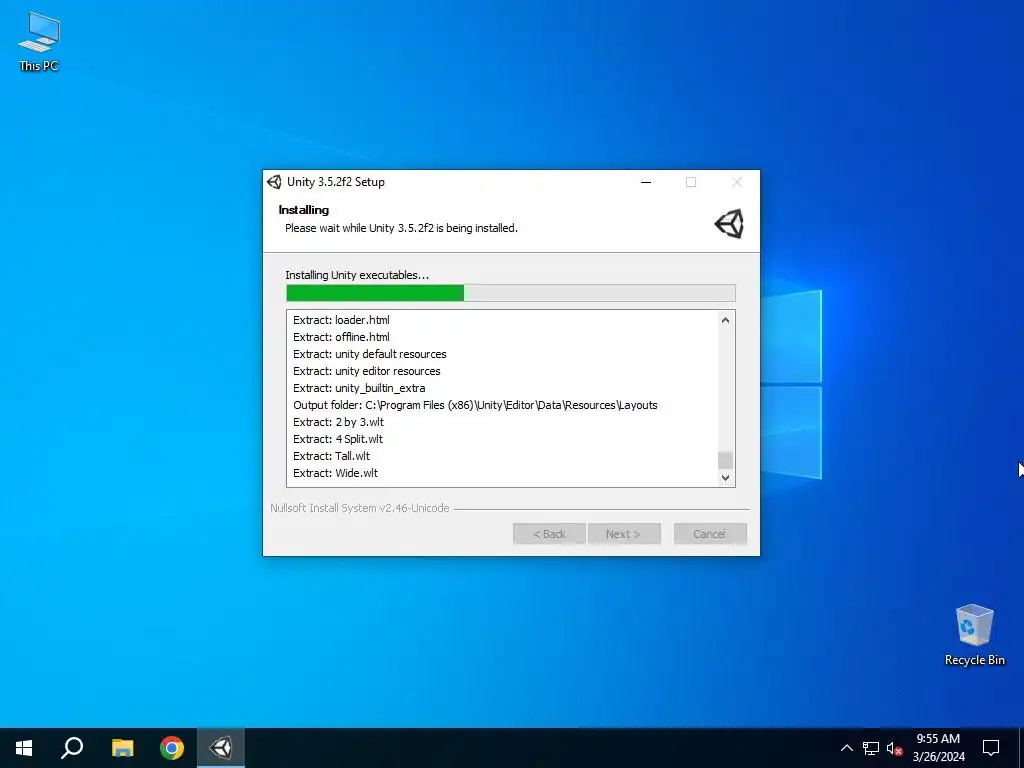Image resolution: width=1024 pixels, height=768 pixels.
Task: Click 'Please wait while Unity' subtitle text
Action: tap(401, 228)
